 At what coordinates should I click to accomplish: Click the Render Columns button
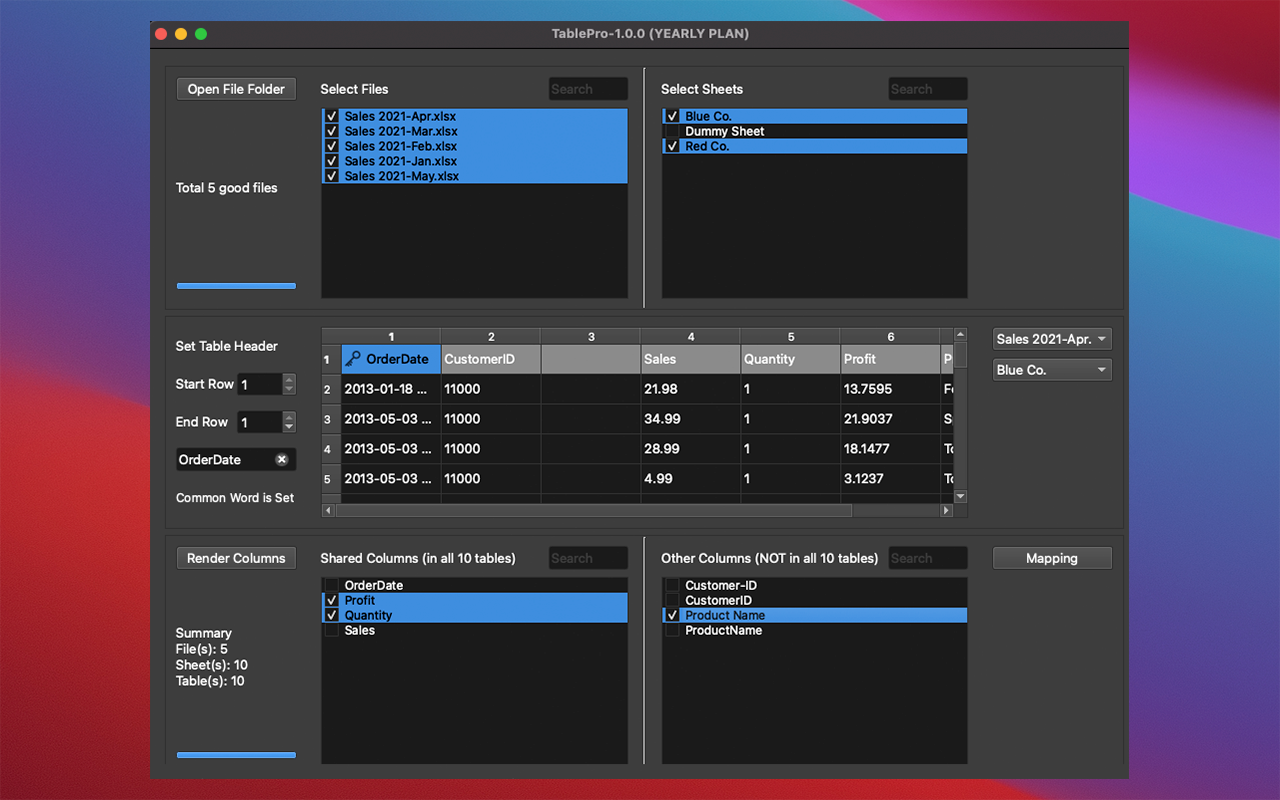tap(236, 558)
